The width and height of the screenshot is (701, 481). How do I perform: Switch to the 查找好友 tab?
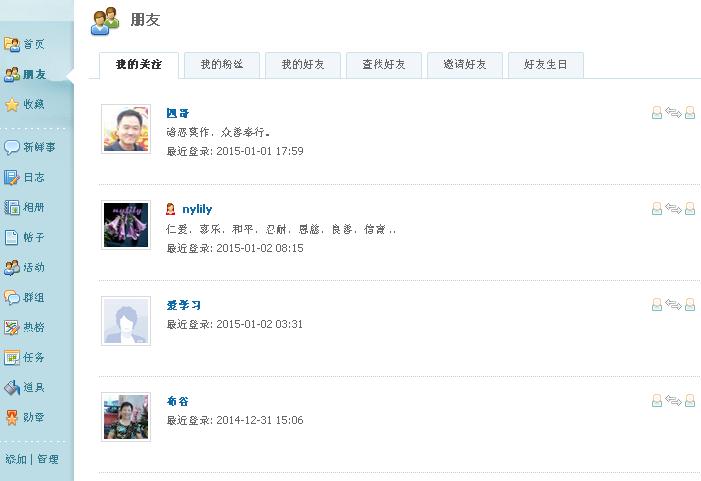(x=384, y=65)
